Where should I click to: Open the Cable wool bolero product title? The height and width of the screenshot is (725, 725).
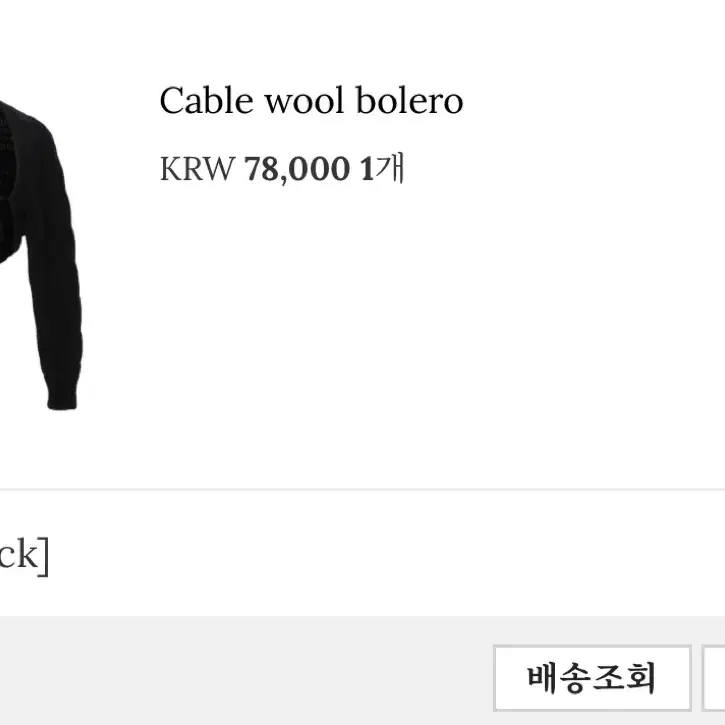[x=311, y=100]
